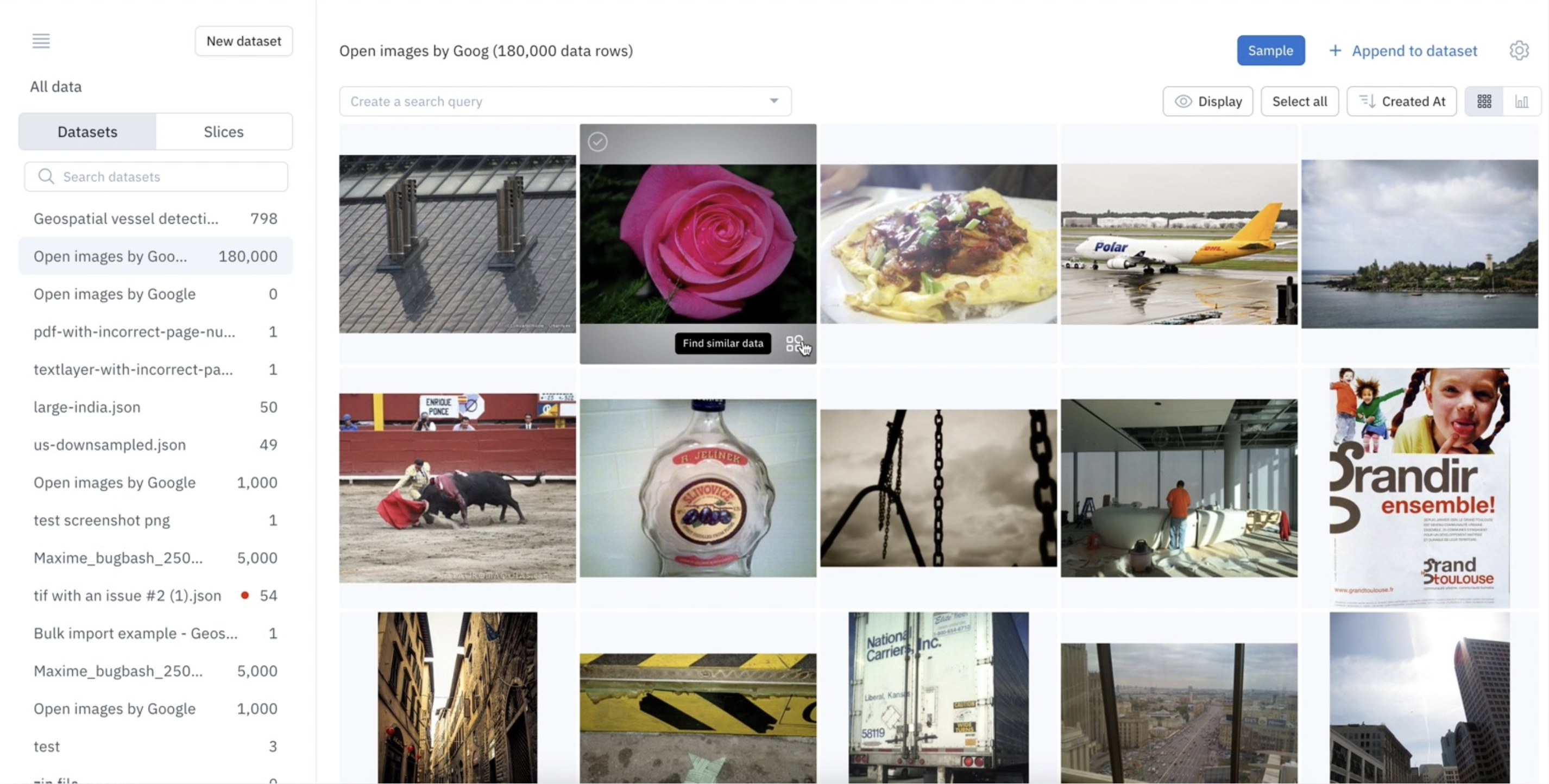
Task: Click the grid view icon
Action: tap(1484, 100)
